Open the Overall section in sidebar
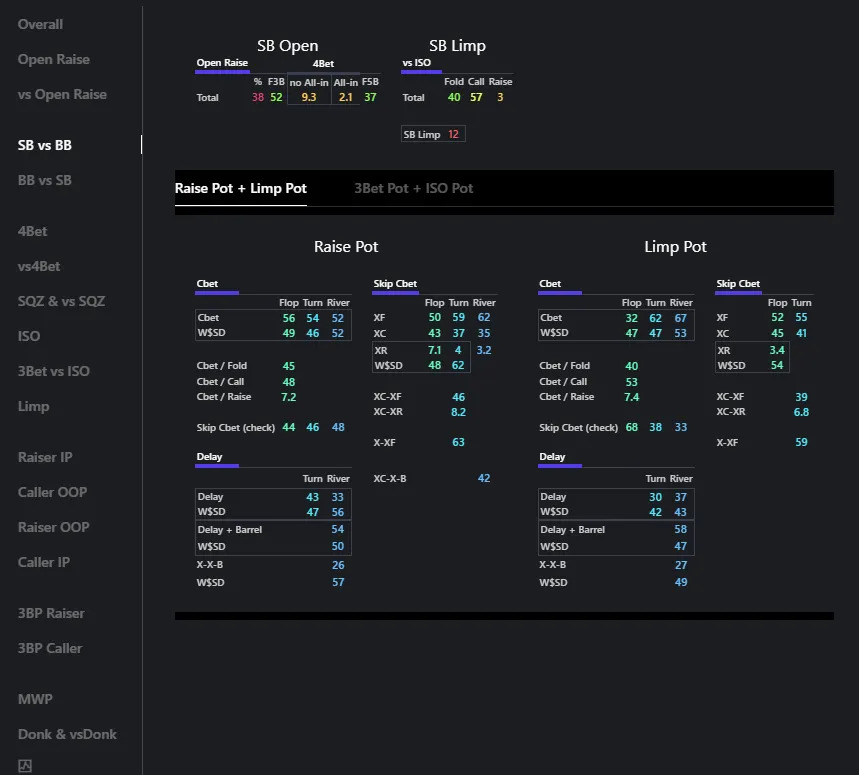 click(x=40, y=24)
